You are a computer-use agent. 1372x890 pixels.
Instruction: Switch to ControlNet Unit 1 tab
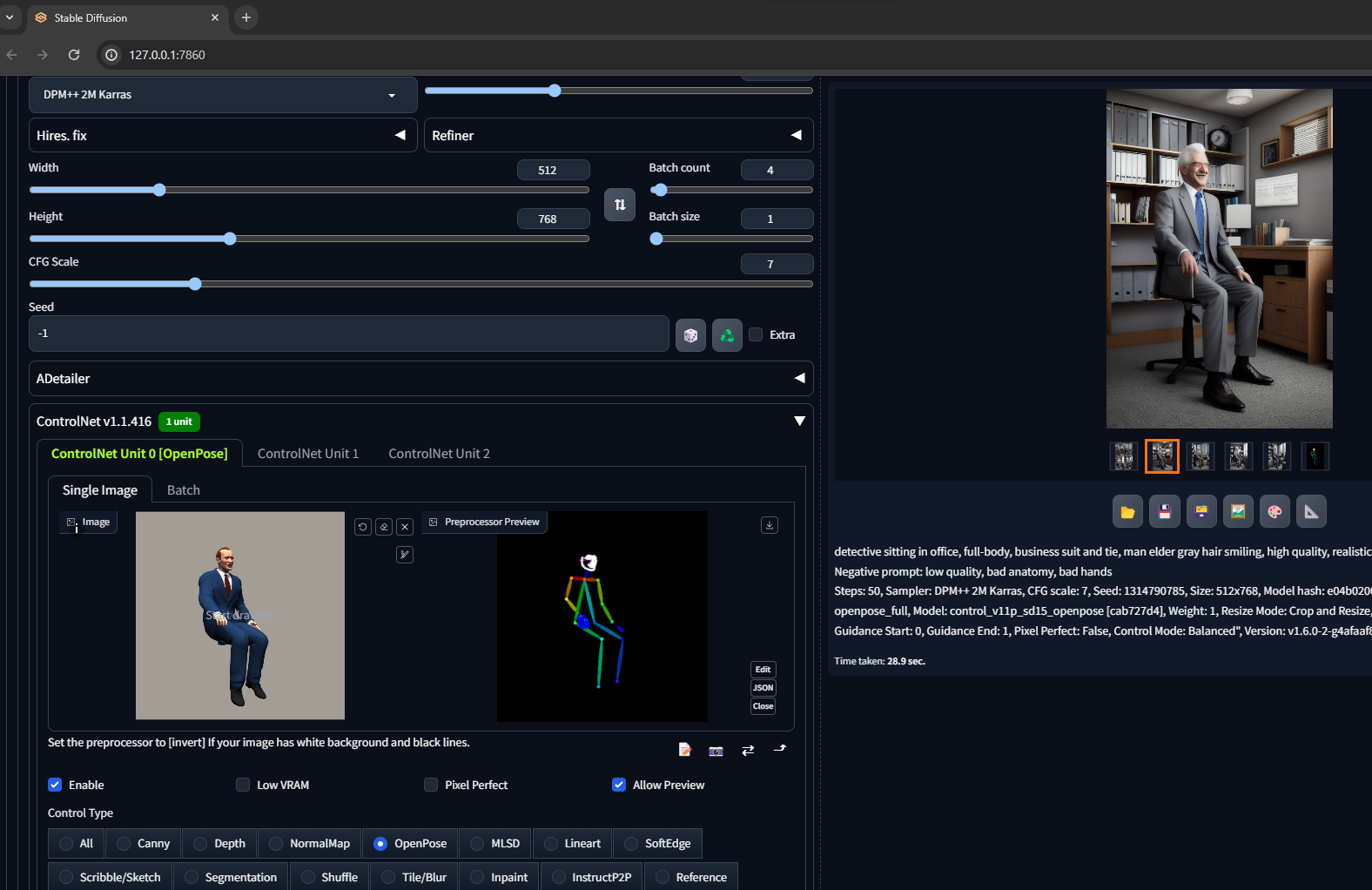(308, 454)
